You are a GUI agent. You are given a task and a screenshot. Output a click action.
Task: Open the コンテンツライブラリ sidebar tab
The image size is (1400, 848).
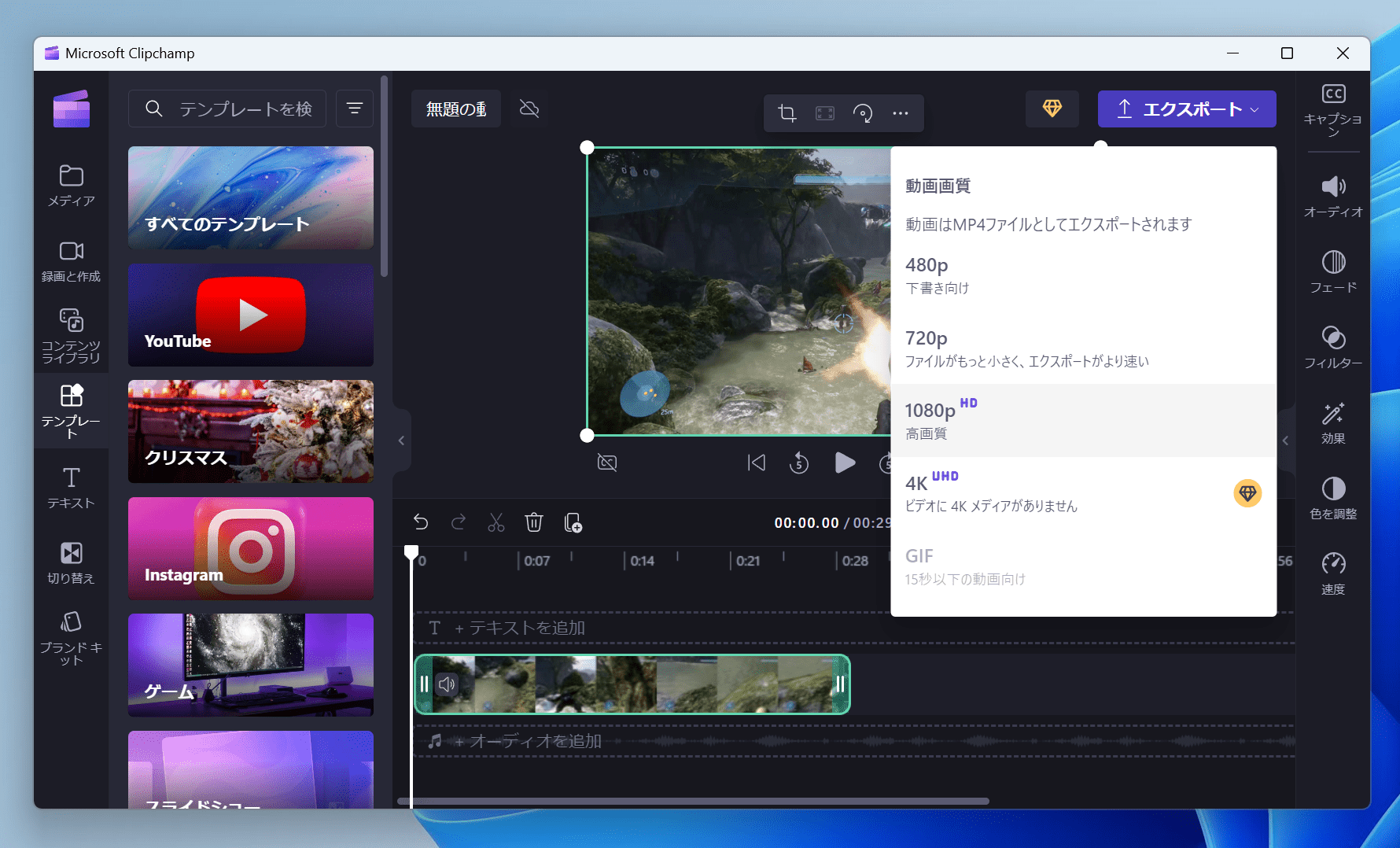[71, 336]
